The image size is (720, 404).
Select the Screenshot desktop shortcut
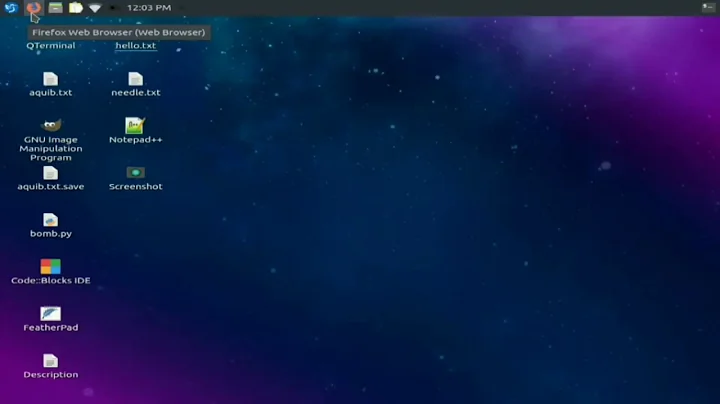coord(135,173)
